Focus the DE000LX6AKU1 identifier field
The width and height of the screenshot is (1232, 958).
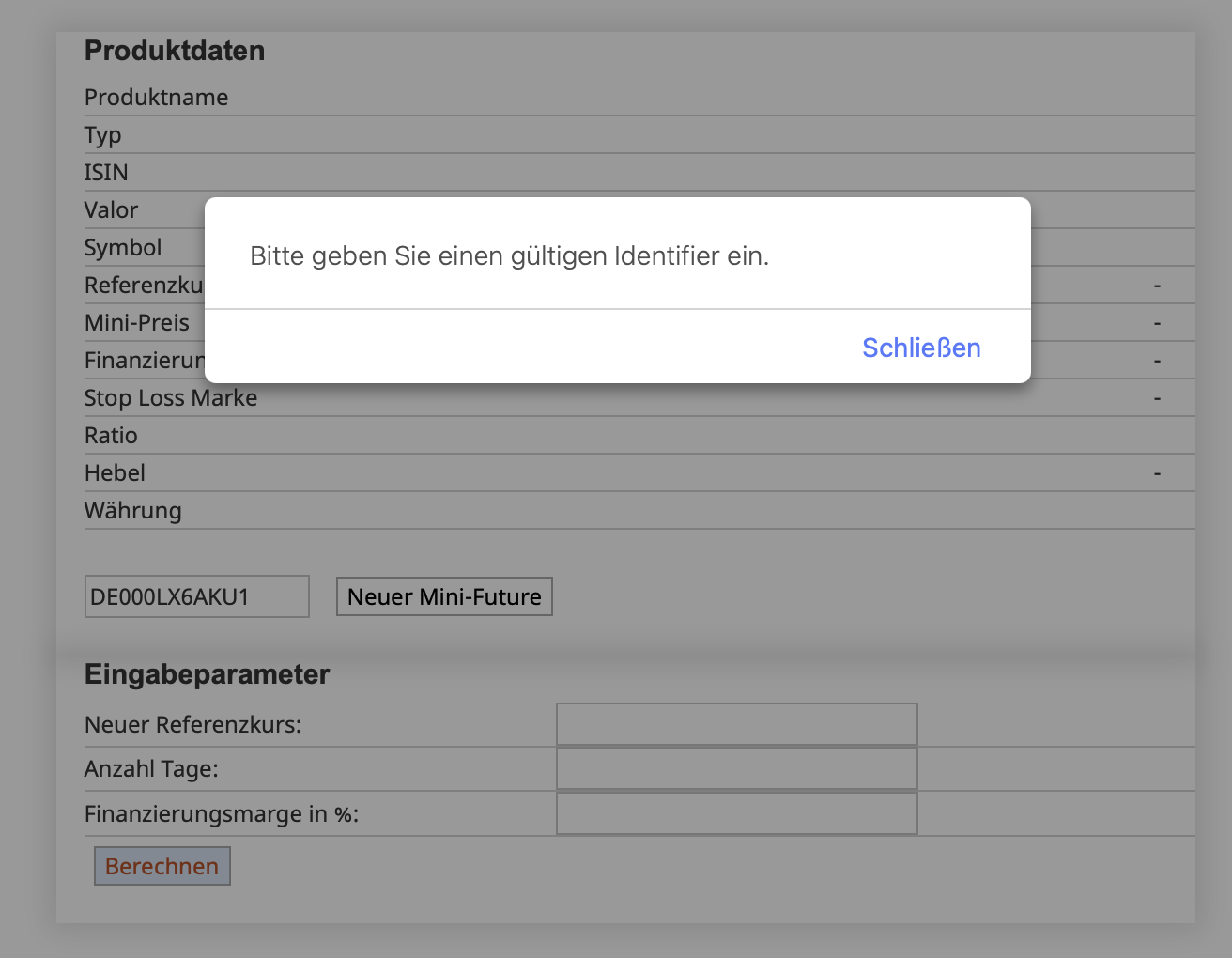196,596
